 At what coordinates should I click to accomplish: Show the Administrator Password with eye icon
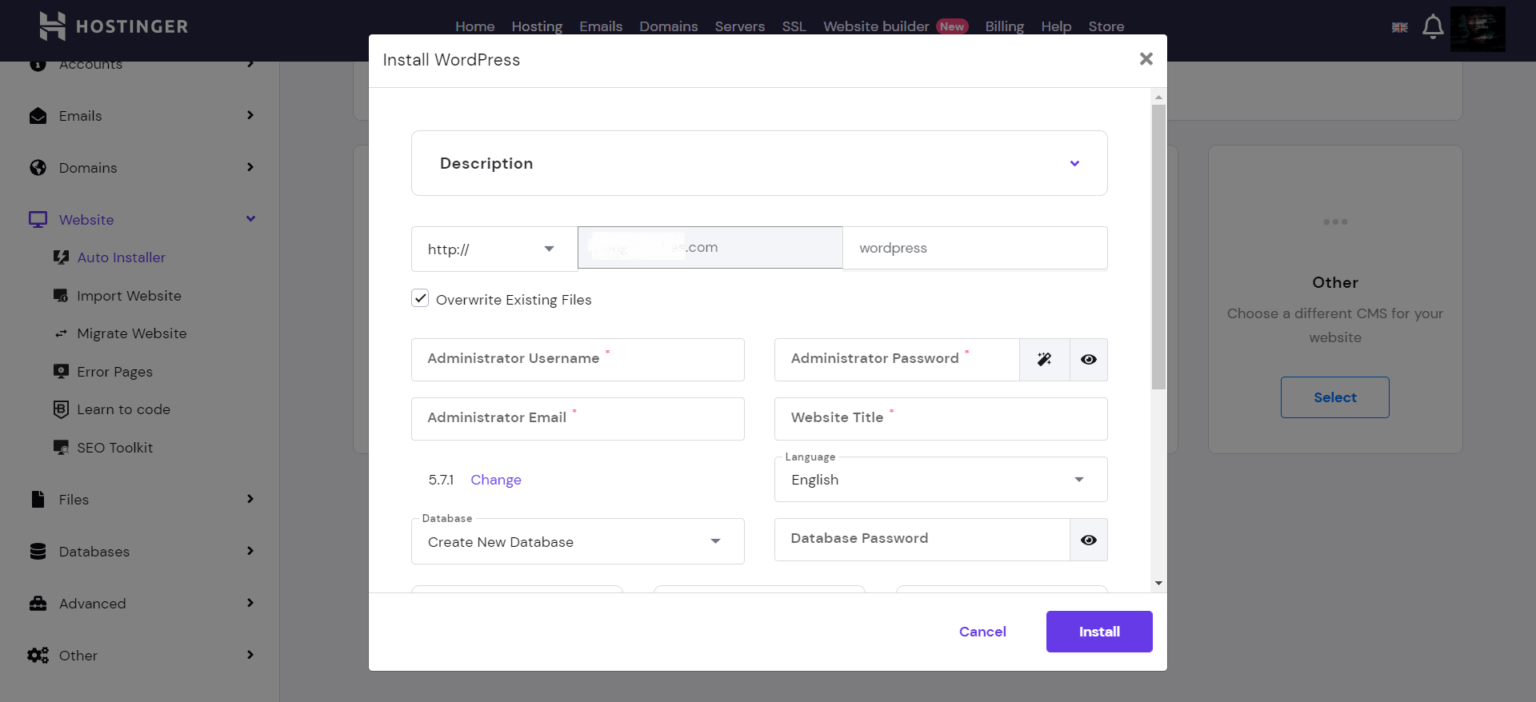1088,359
